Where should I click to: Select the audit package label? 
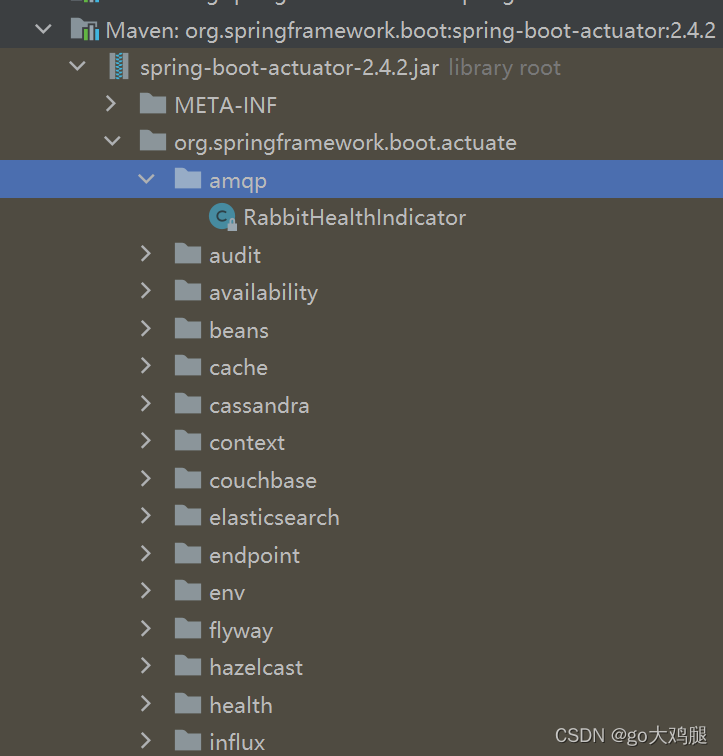click(235, 255)
